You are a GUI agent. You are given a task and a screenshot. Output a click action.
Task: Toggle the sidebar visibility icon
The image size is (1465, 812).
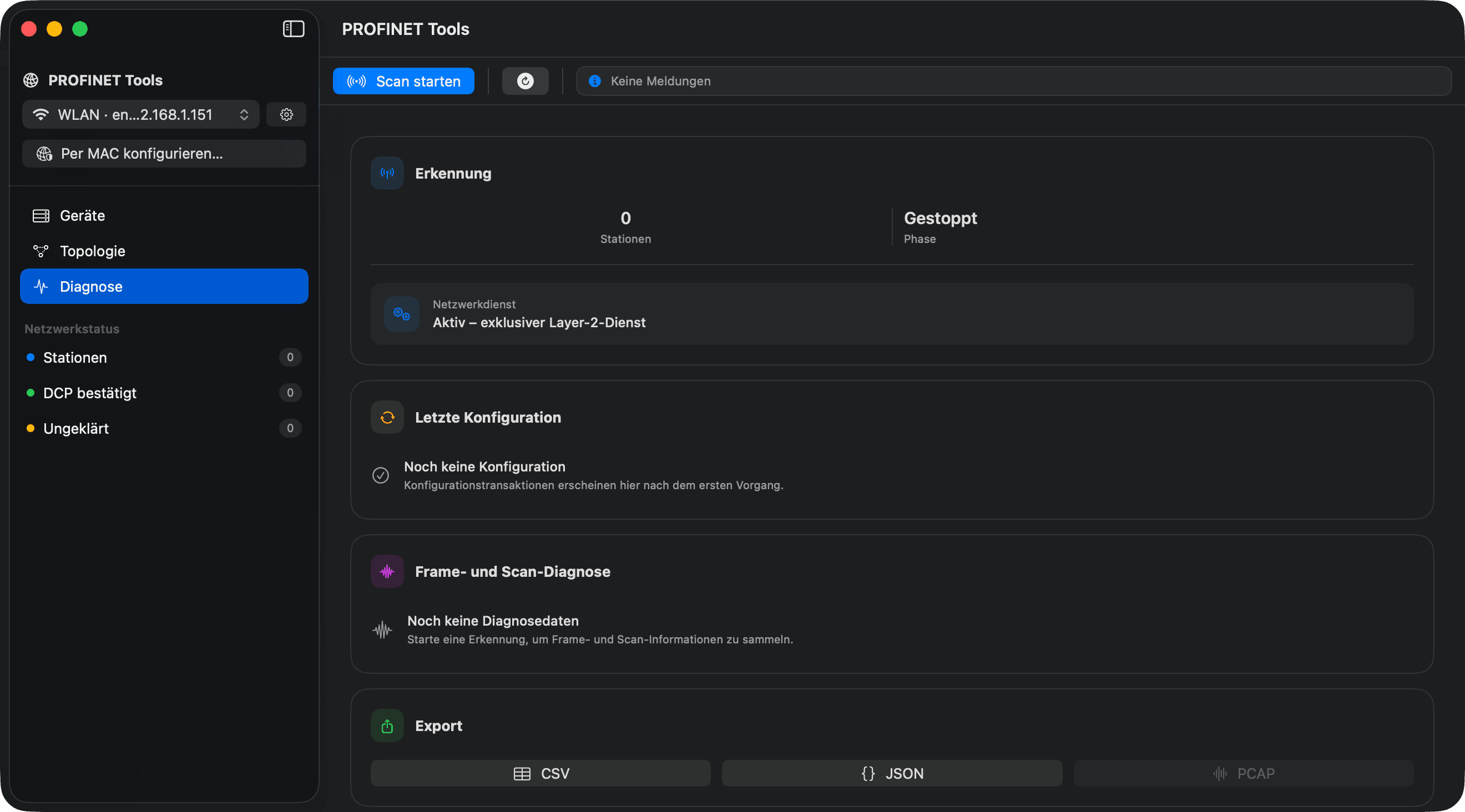[x=294, y=29]
